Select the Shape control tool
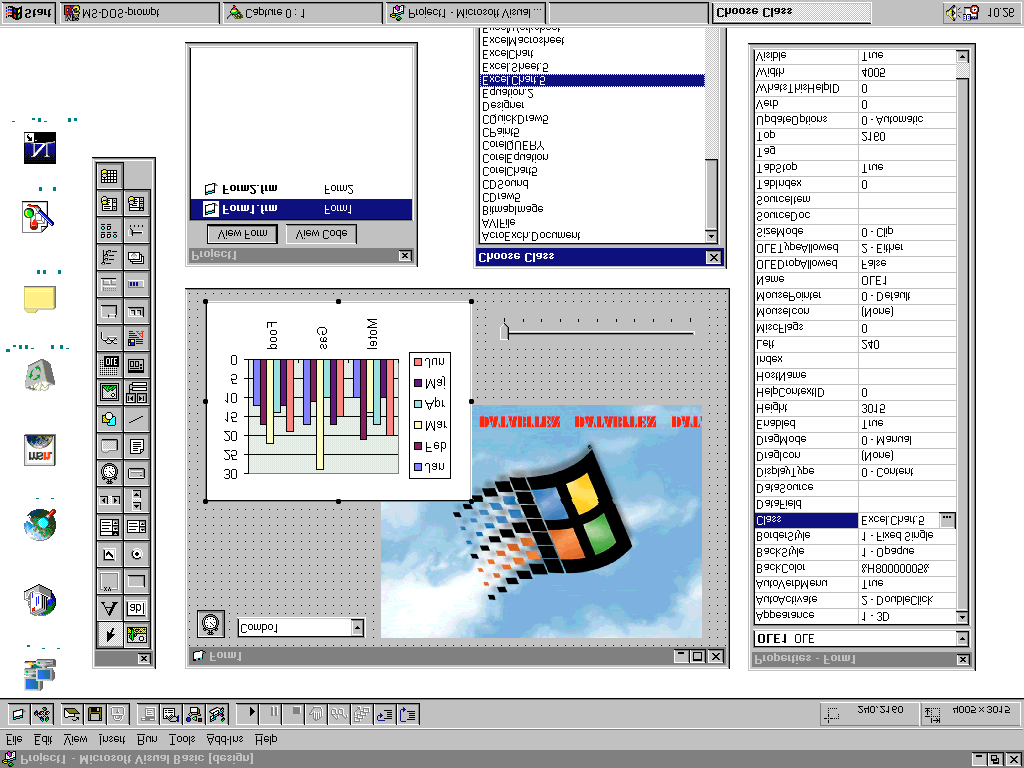Screen dimensions: 1024x768 pos(110,419)
